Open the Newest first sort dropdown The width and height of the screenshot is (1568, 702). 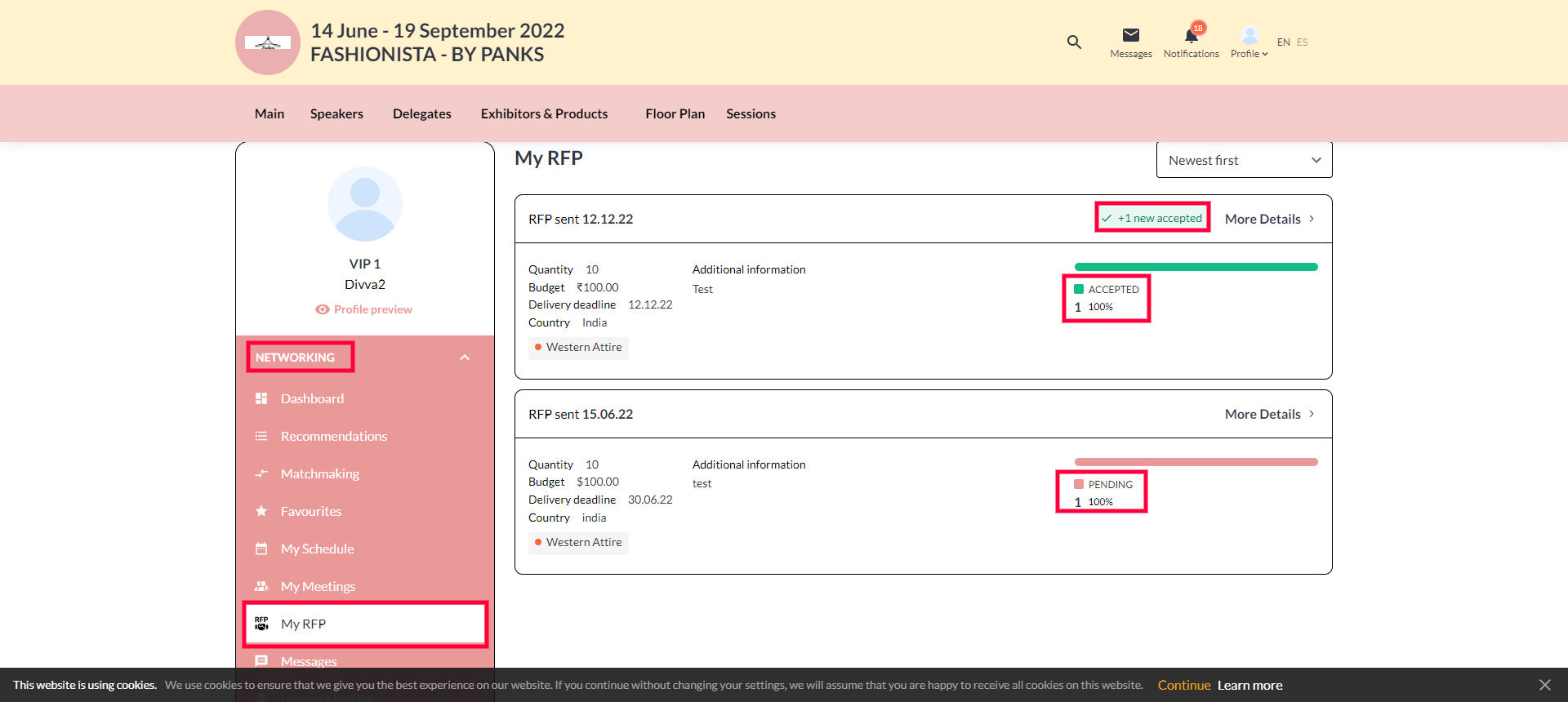tap(1244, 161)
